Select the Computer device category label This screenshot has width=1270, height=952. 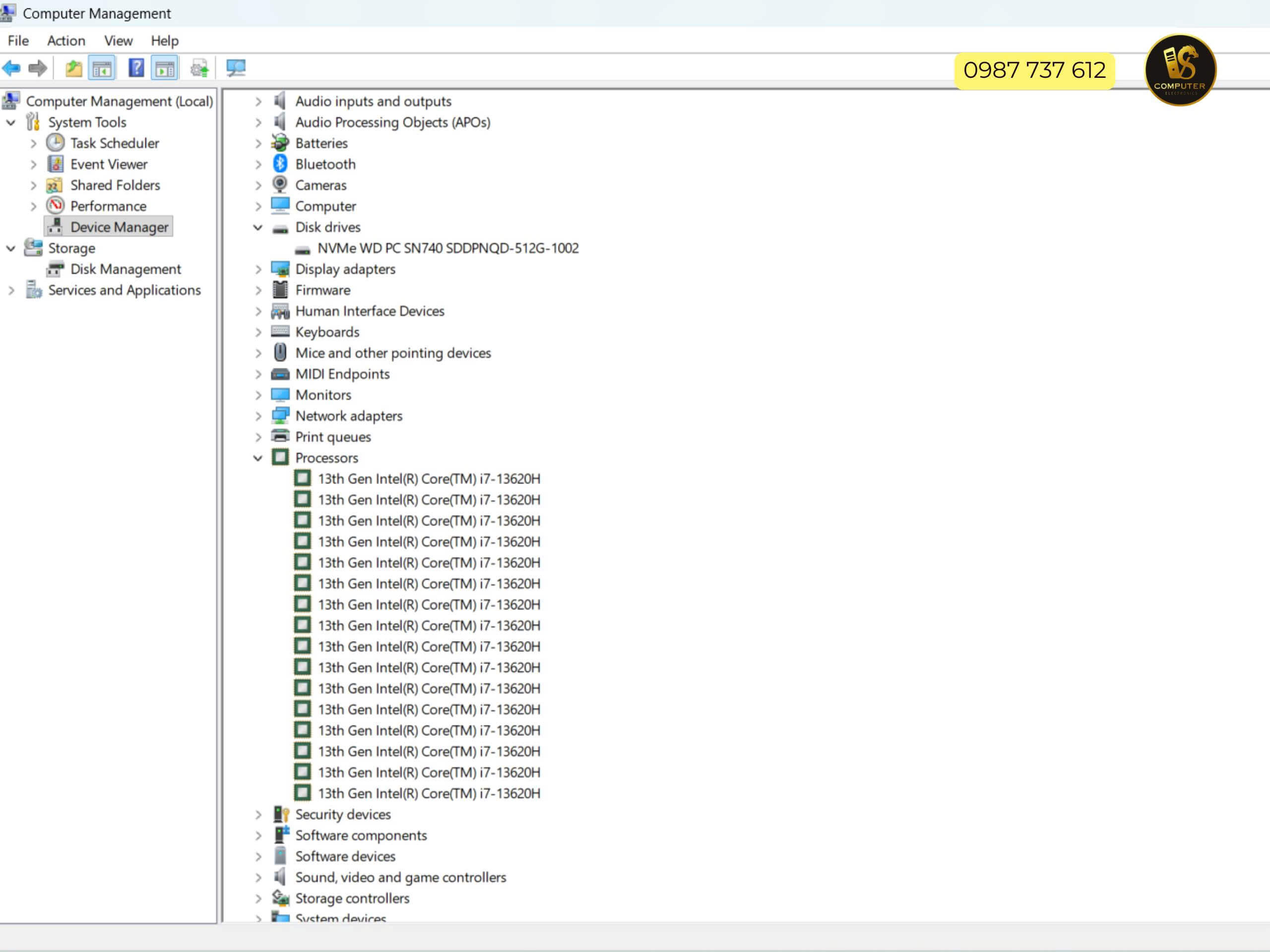[325, 206]
